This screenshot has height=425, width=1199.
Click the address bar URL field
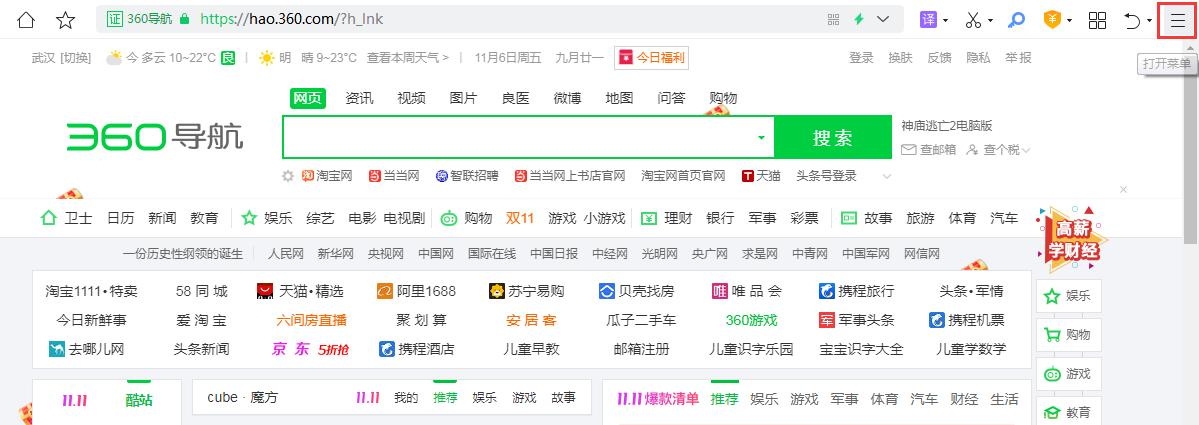click(499, 19)
